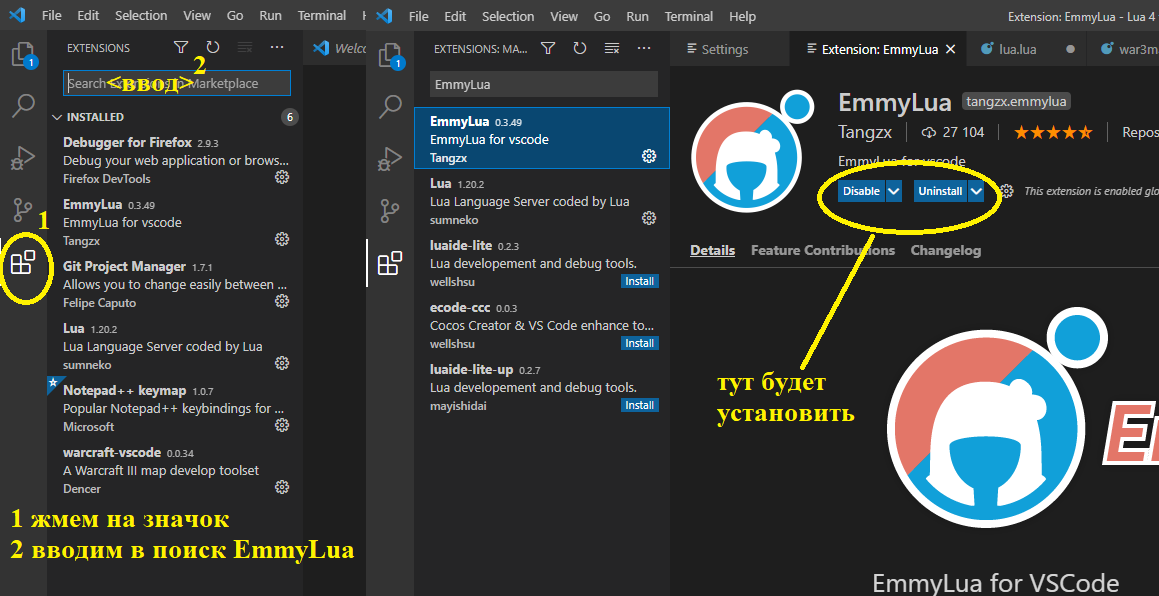The height and width of the screenshot is (596, 1159).
Task: Click filter extensions icon in right window
Action: coord(548,48)
